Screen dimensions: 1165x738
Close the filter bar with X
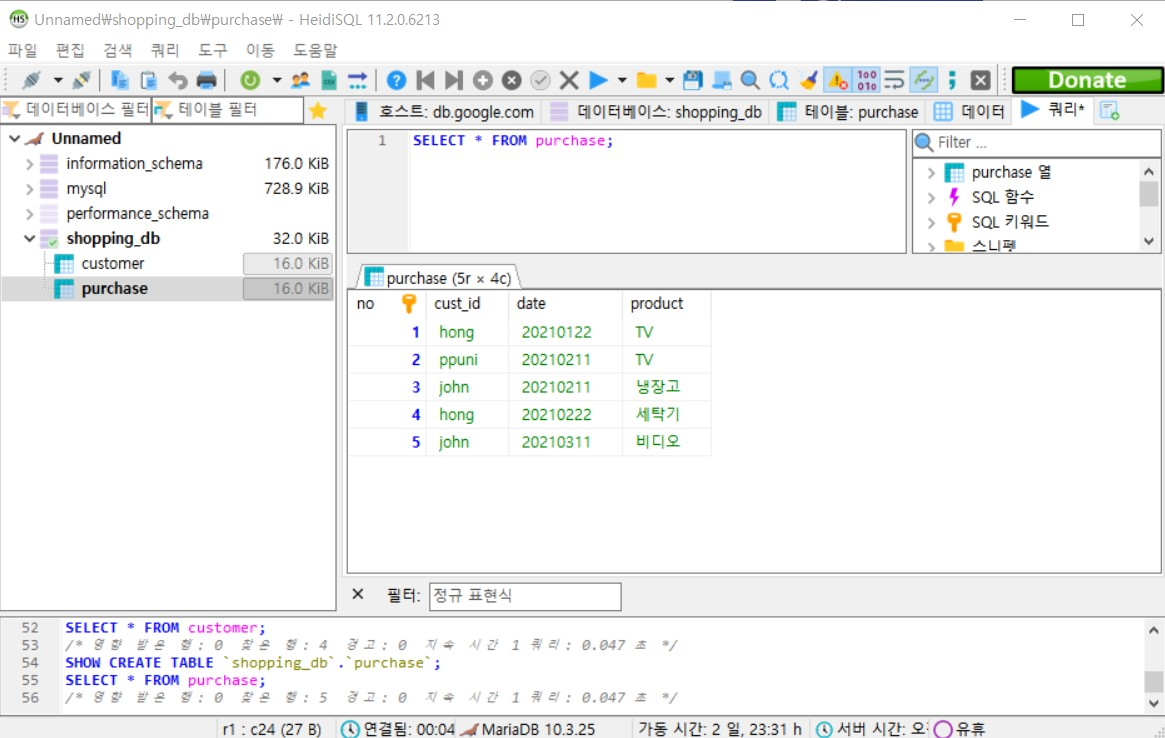click(357, 595)
